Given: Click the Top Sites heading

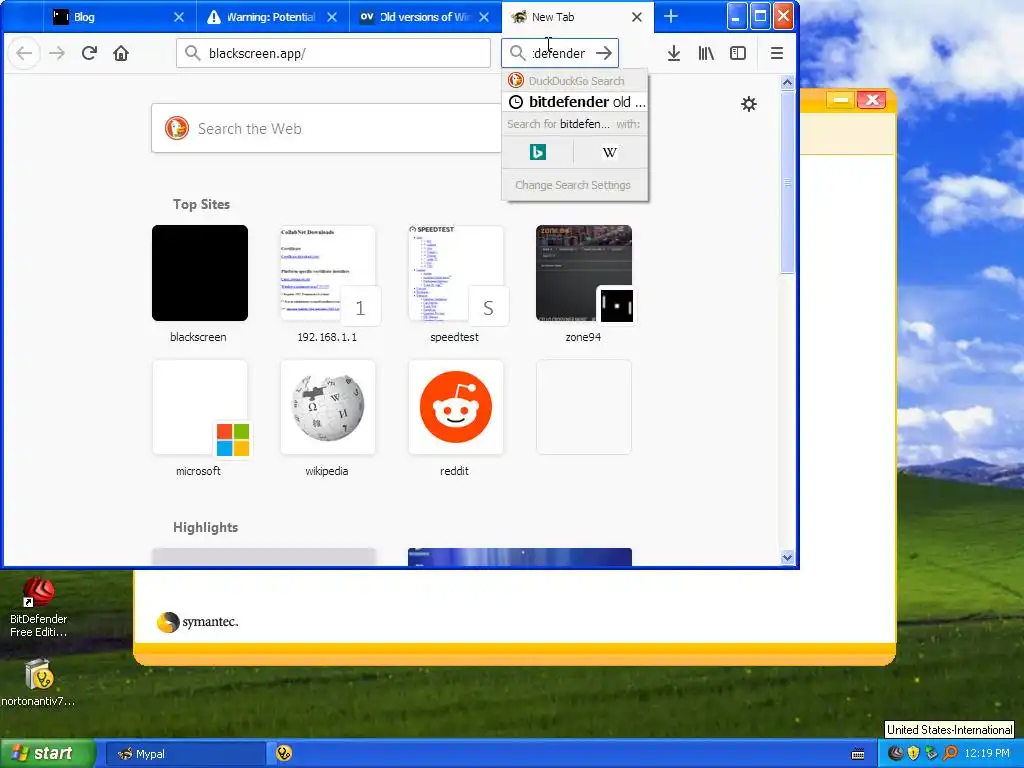Looking at the screenshot, I should tap(201, 204).
